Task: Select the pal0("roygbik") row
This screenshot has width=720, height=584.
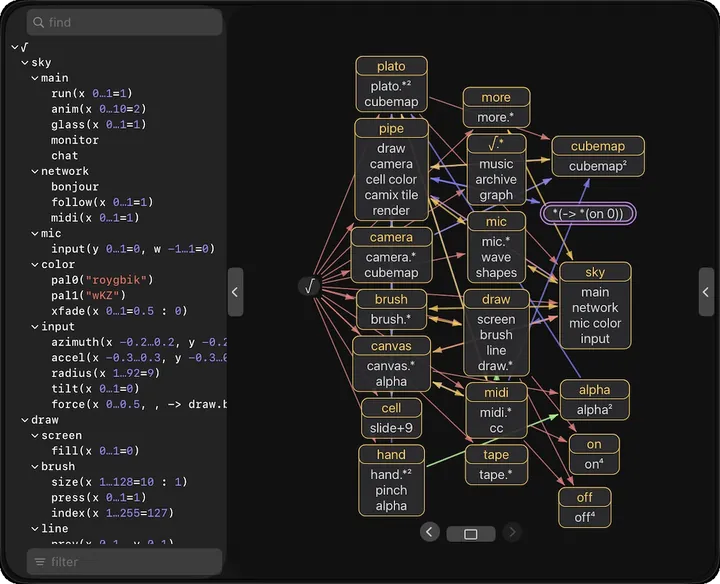Action: [x=102, y=280]
